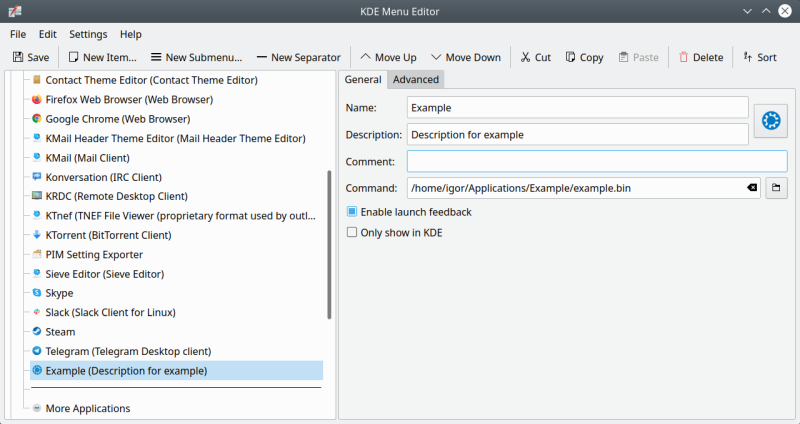
Task: Delete the selected menu entry
Action: pyautogui.click(x=700, y=57)
